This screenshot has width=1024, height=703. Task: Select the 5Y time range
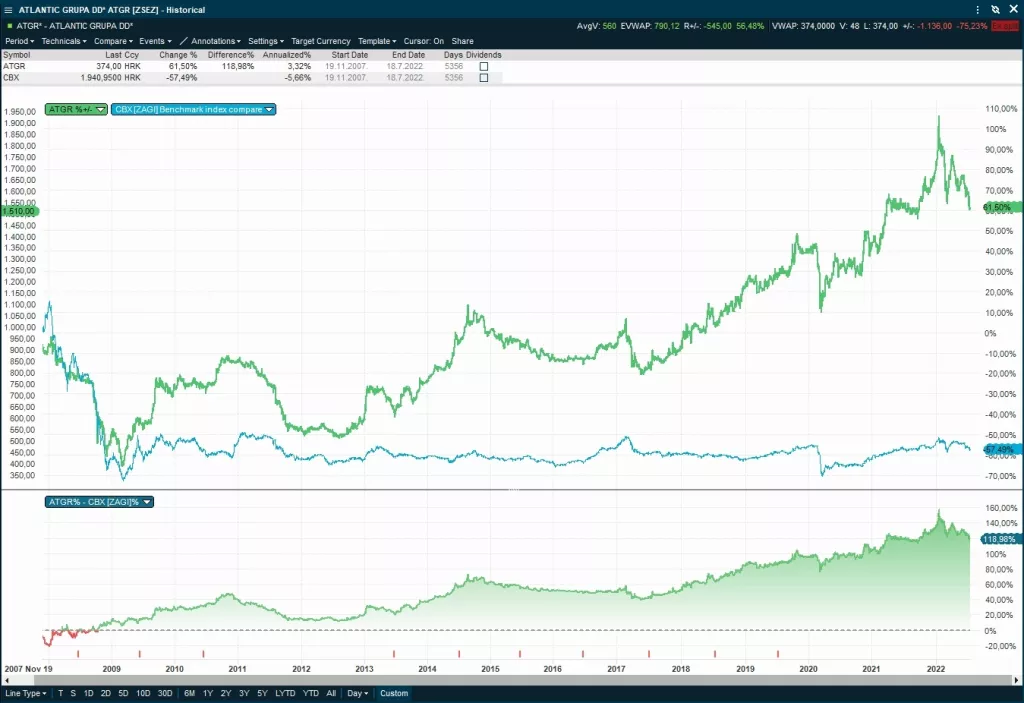point(262,693)
